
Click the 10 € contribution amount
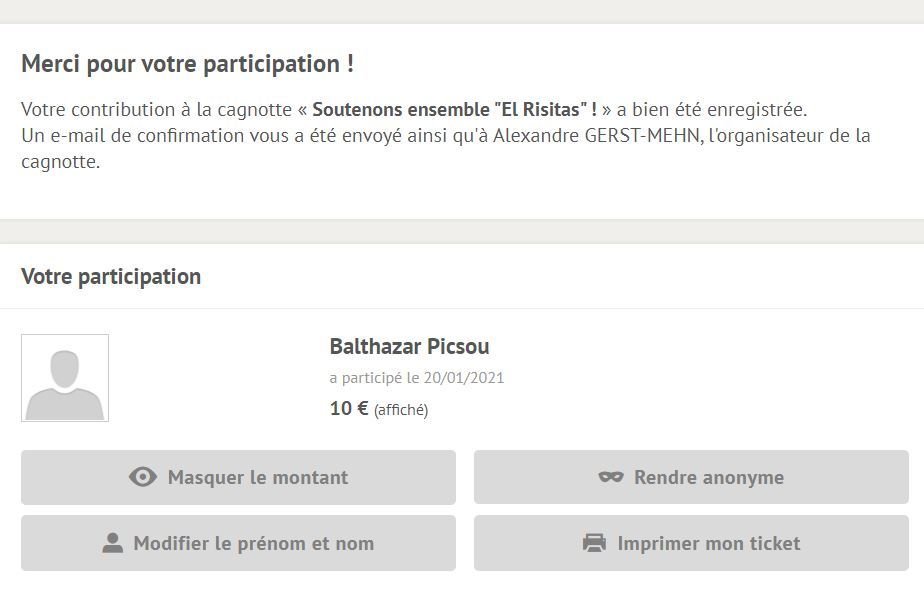coord(349,408)
